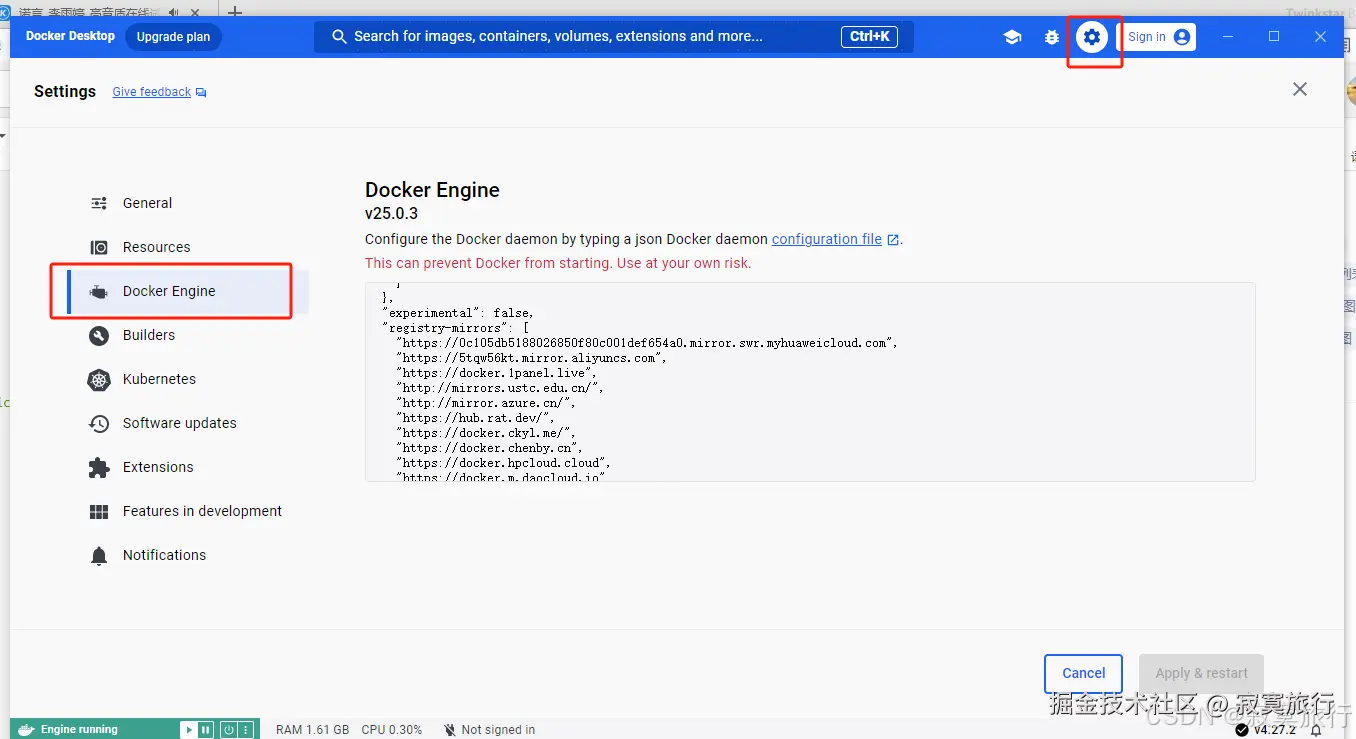The image size is (1356, 739).
Task: Open the configuration file documentation link
Action: (x=826, y=239)
